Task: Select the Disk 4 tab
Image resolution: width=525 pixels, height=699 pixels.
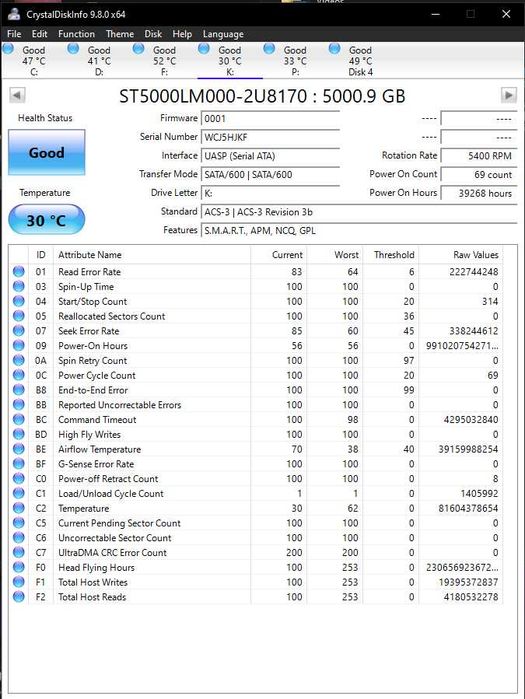Action: point(360,61)
